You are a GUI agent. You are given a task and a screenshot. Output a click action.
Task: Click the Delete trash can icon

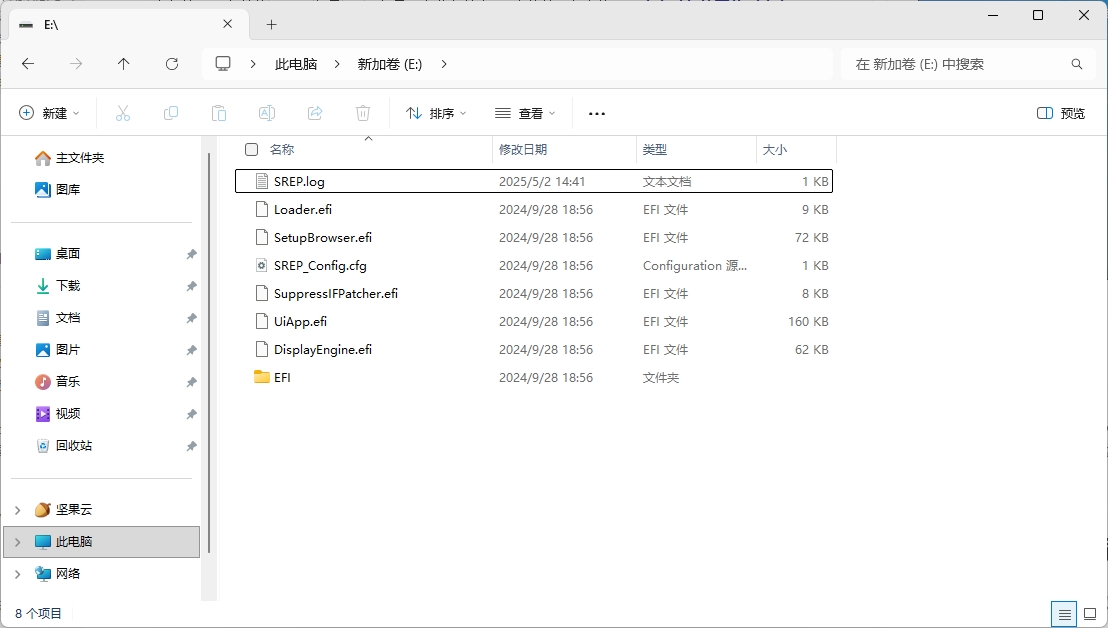pyautogui.click(x=363, y=113)
